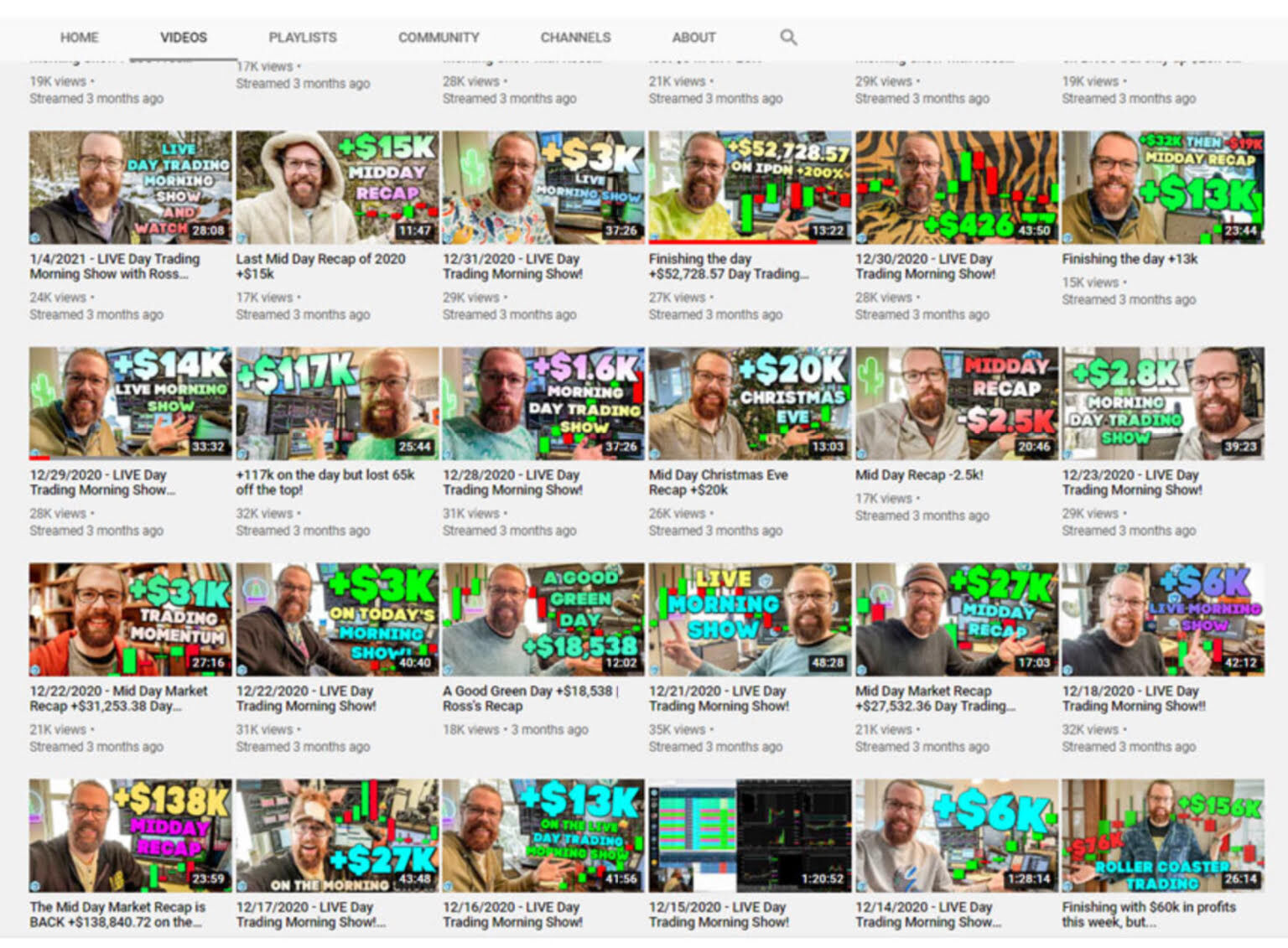Open the CHANNELS tab
Image resolution: width=1288 pixels, height=948 pixels.
point(575,38)
